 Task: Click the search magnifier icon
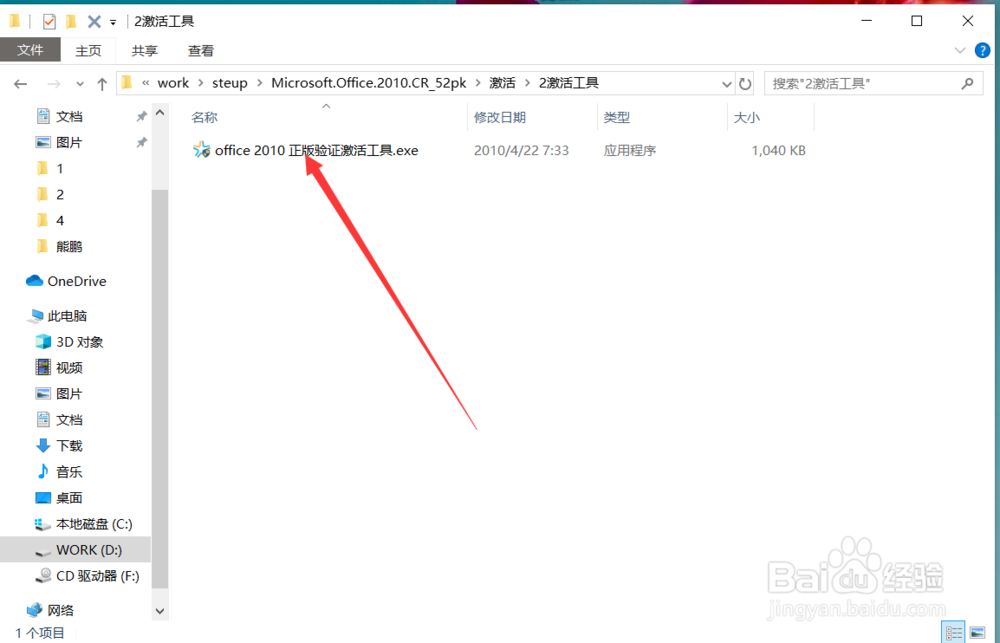(x=967, y=83)
